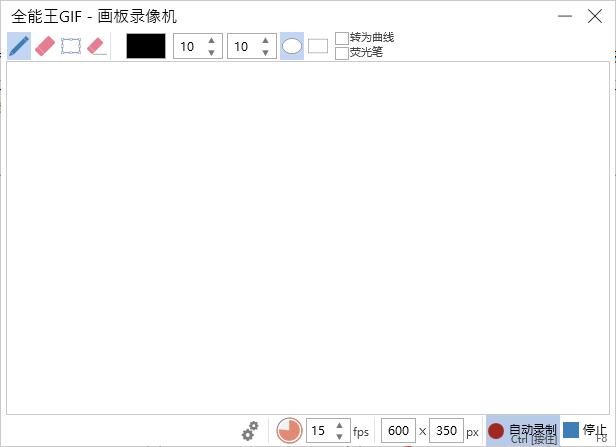
Task: Click the height field showing 350
Action: [x=446, y=431]
